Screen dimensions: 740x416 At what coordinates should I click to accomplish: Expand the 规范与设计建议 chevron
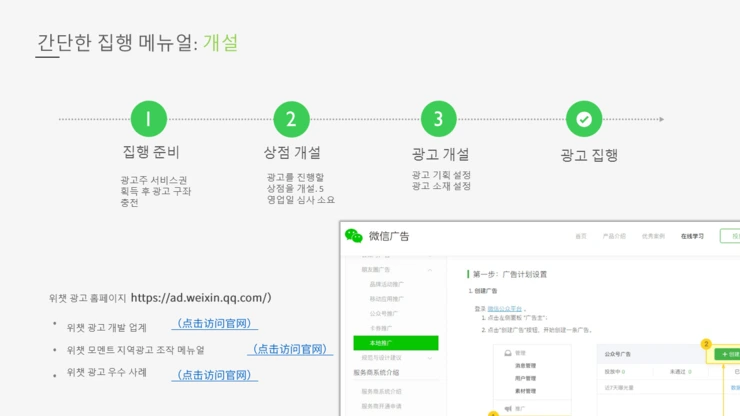(x=430, y=358)
